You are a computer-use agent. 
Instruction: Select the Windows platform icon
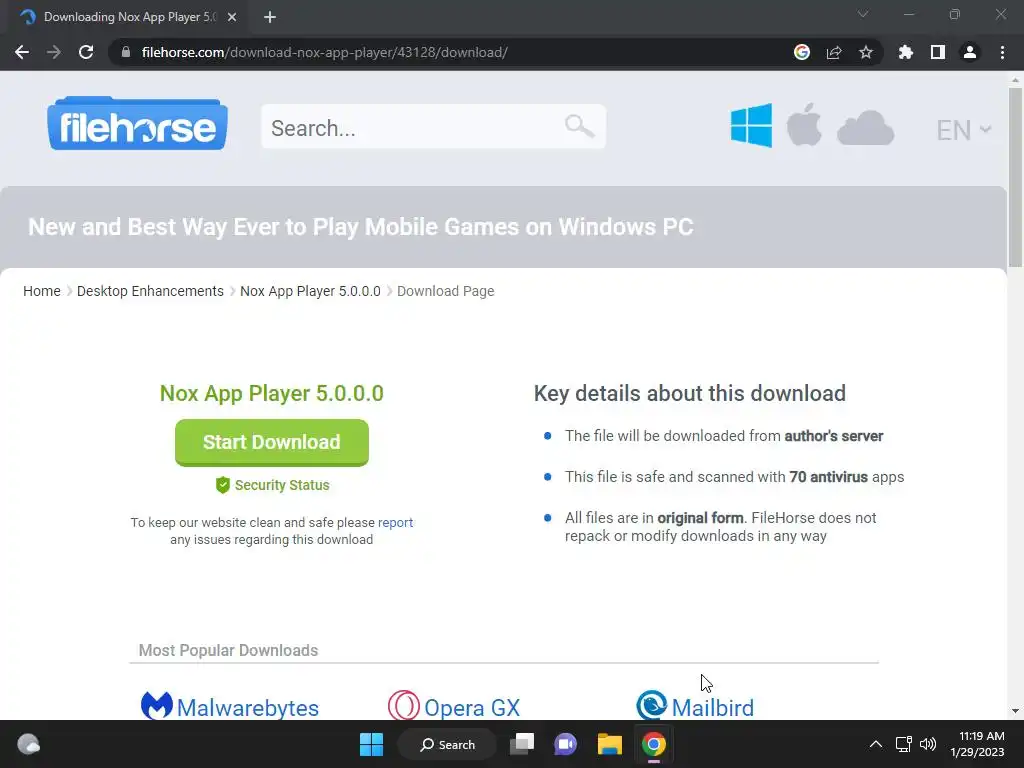coord(751,125)
